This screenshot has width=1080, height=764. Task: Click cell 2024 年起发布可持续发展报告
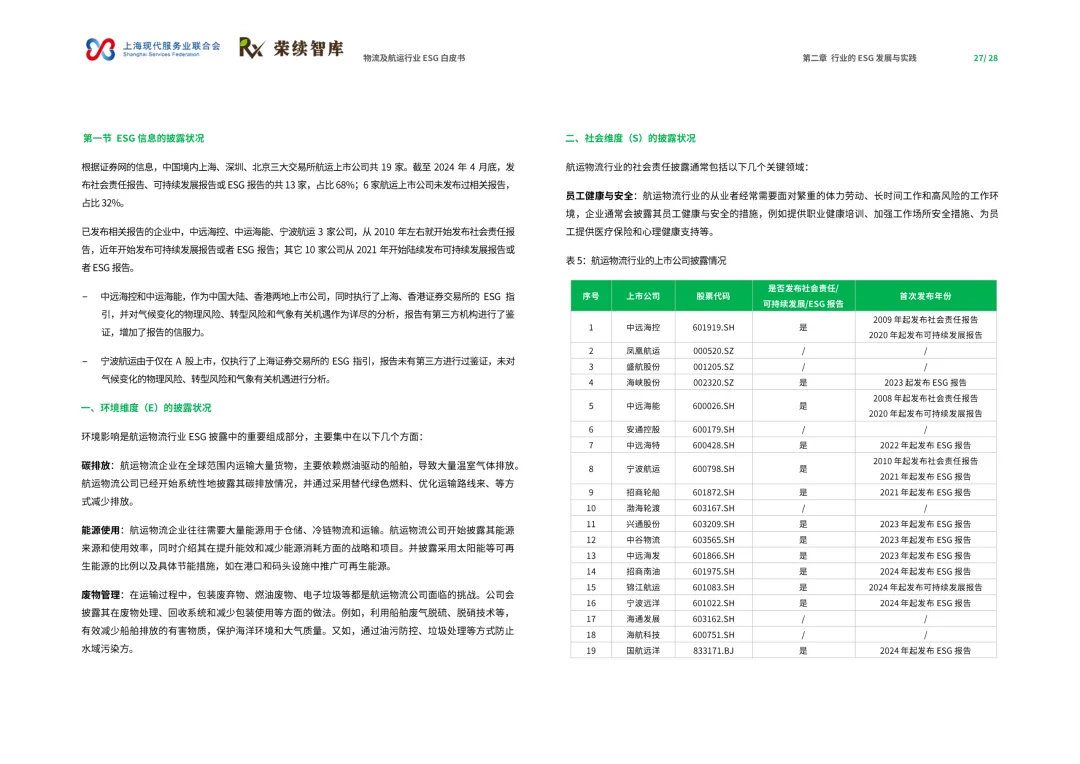(925, 588)
